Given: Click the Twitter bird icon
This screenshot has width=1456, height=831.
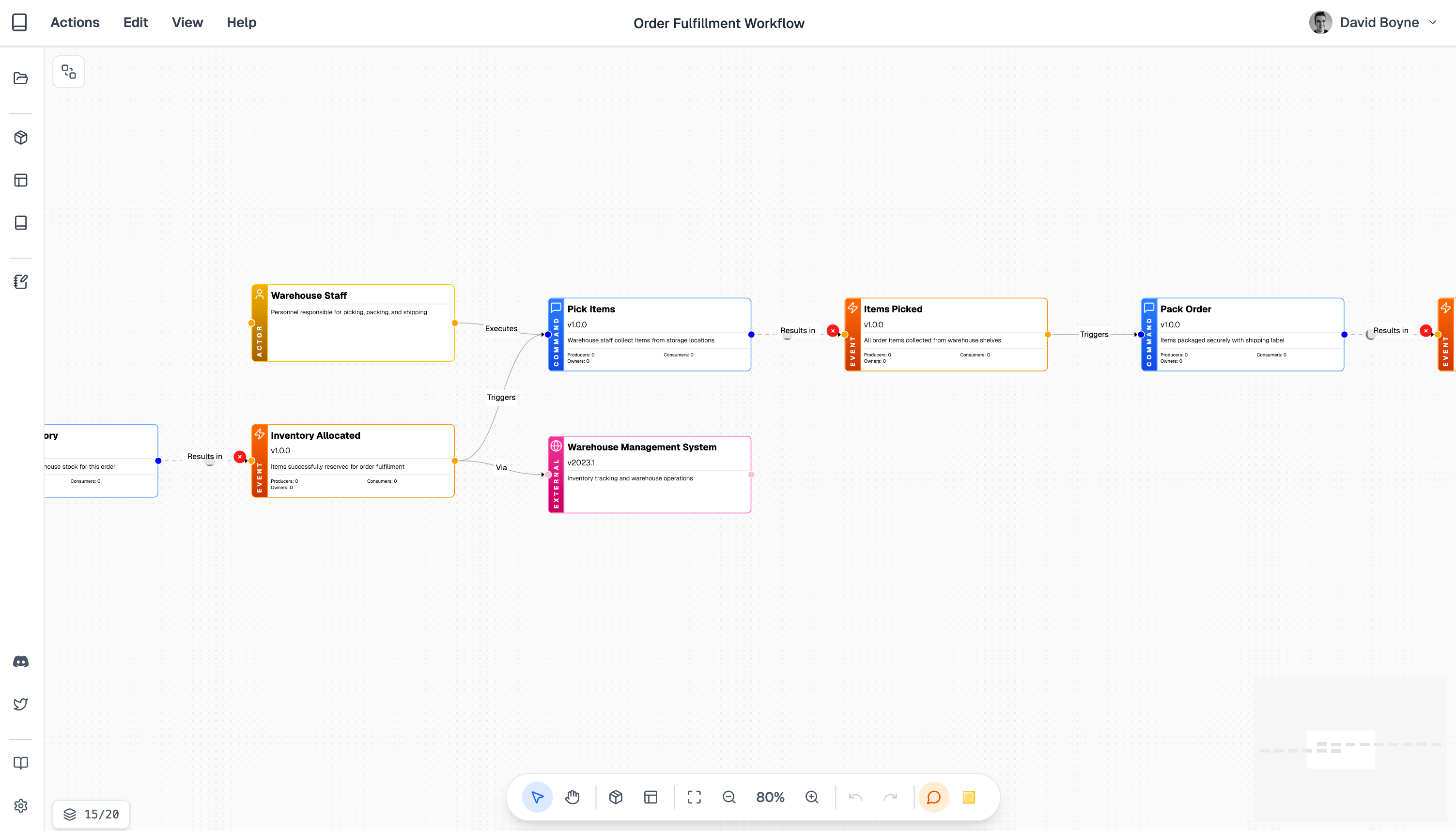Looking at the screenshot, I should (x=20, y=704).
